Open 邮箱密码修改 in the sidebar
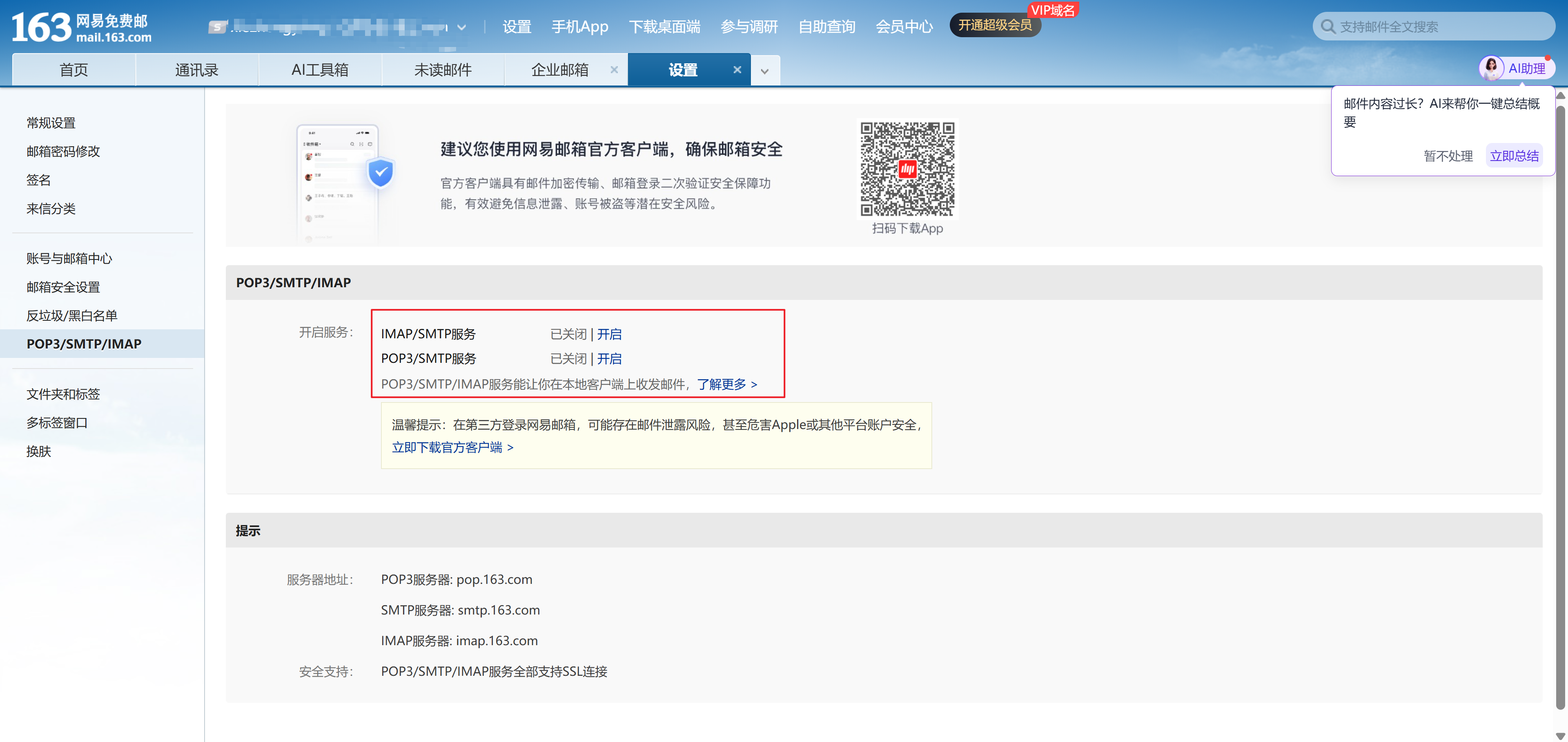 coord(63,152)
